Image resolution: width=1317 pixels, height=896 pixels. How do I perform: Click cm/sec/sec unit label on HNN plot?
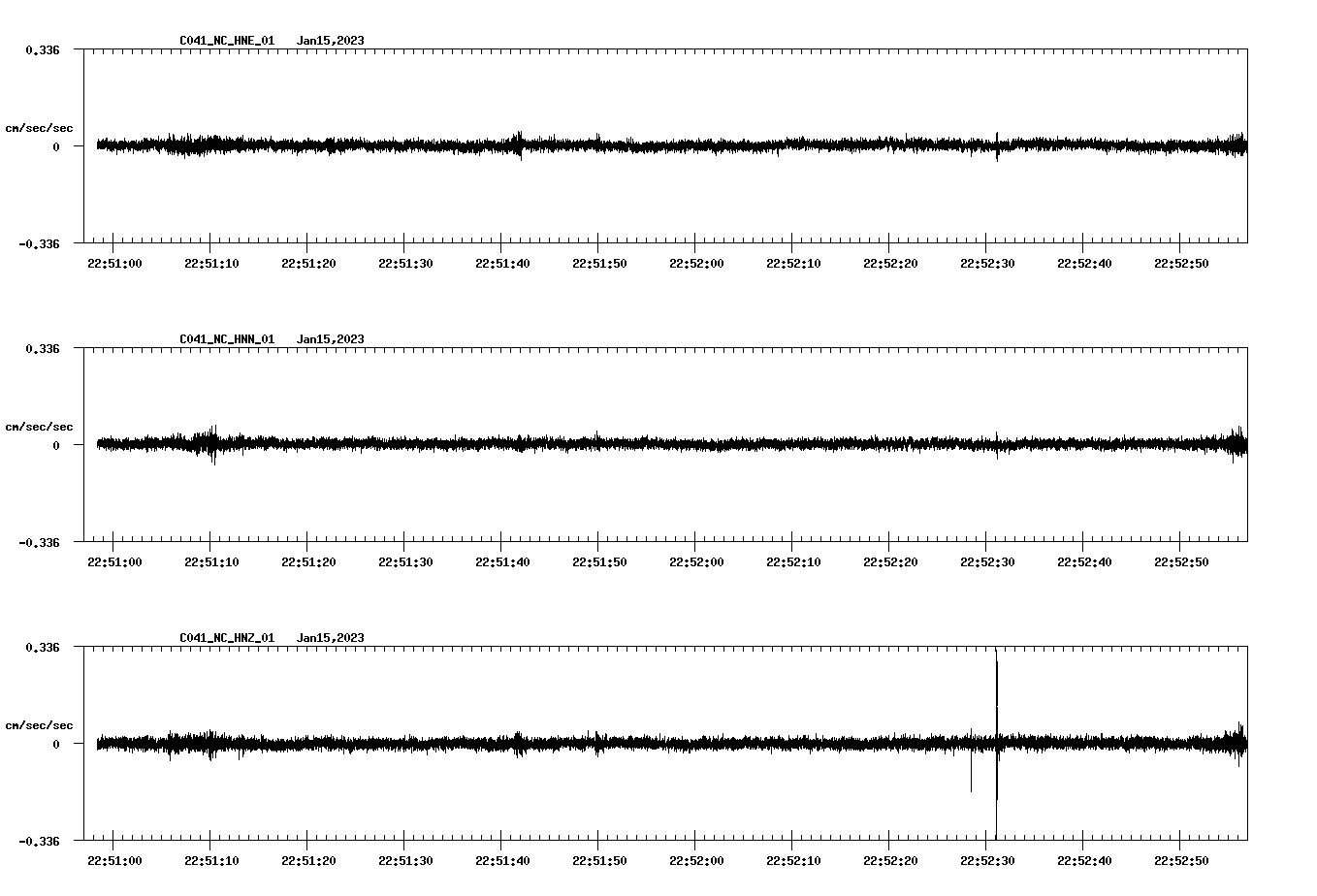40,427
